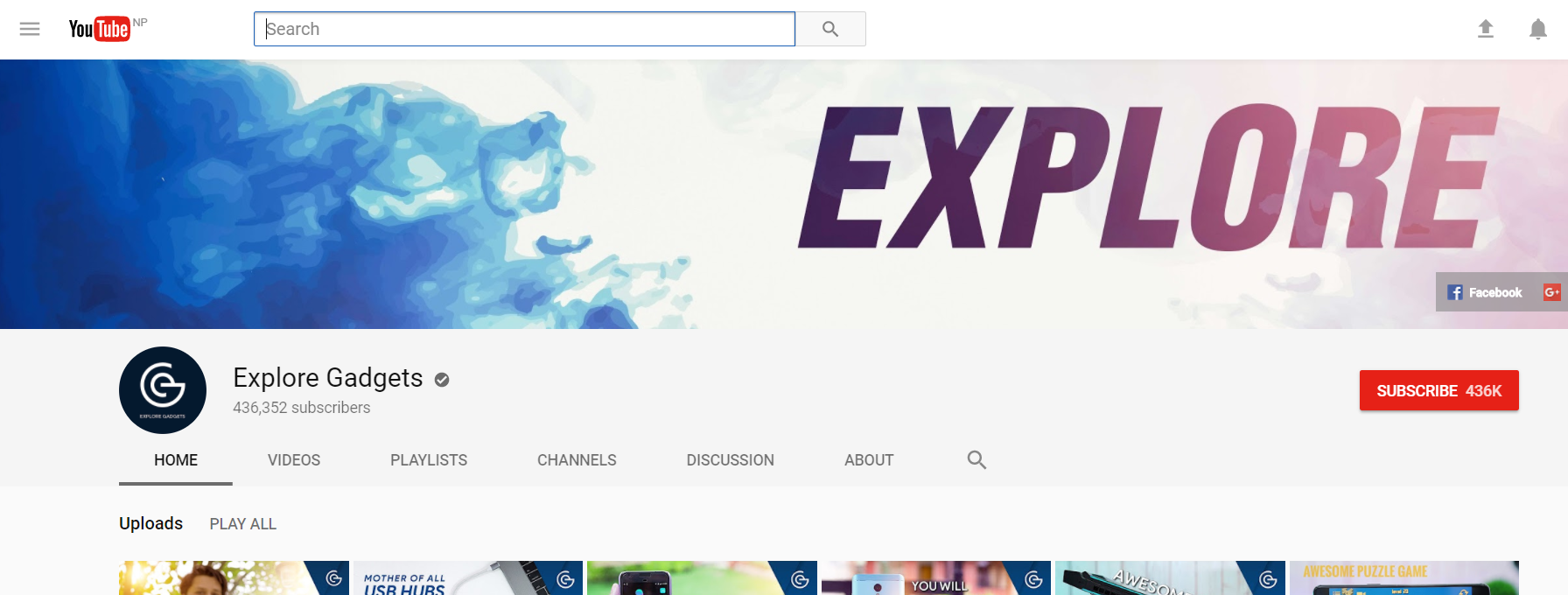Click the EXPLORE channel banner art

[784, 194]
